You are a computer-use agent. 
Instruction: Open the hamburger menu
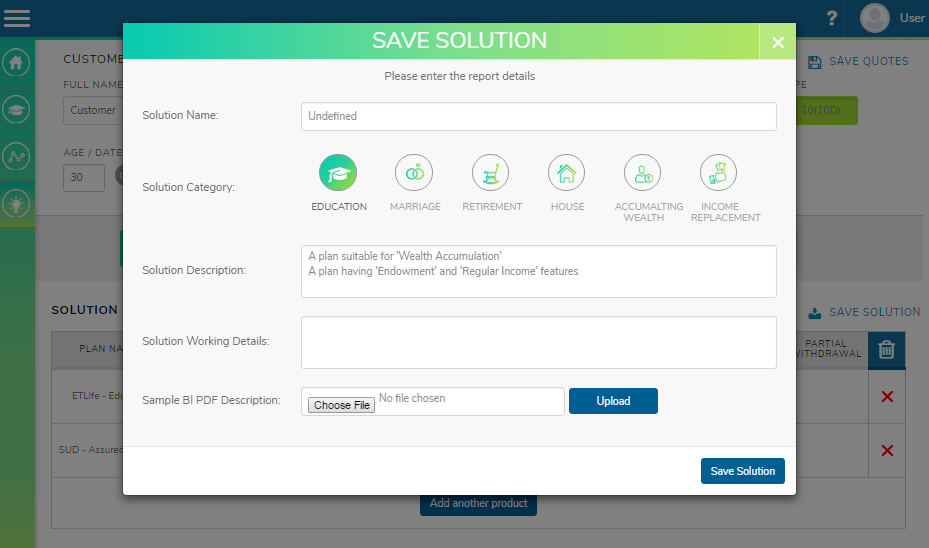(17, 18)
